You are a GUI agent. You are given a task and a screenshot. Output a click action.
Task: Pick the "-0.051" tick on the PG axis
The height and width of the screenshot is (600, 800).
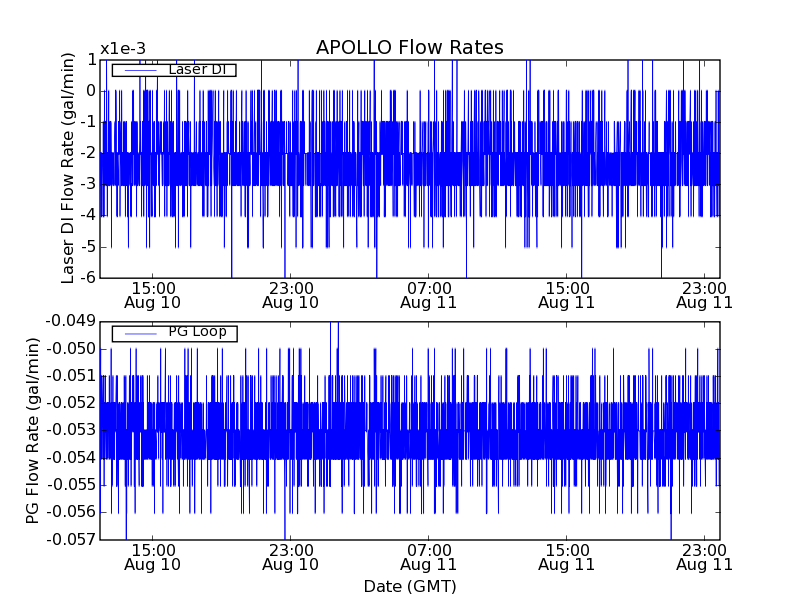[x=71, y=376]
